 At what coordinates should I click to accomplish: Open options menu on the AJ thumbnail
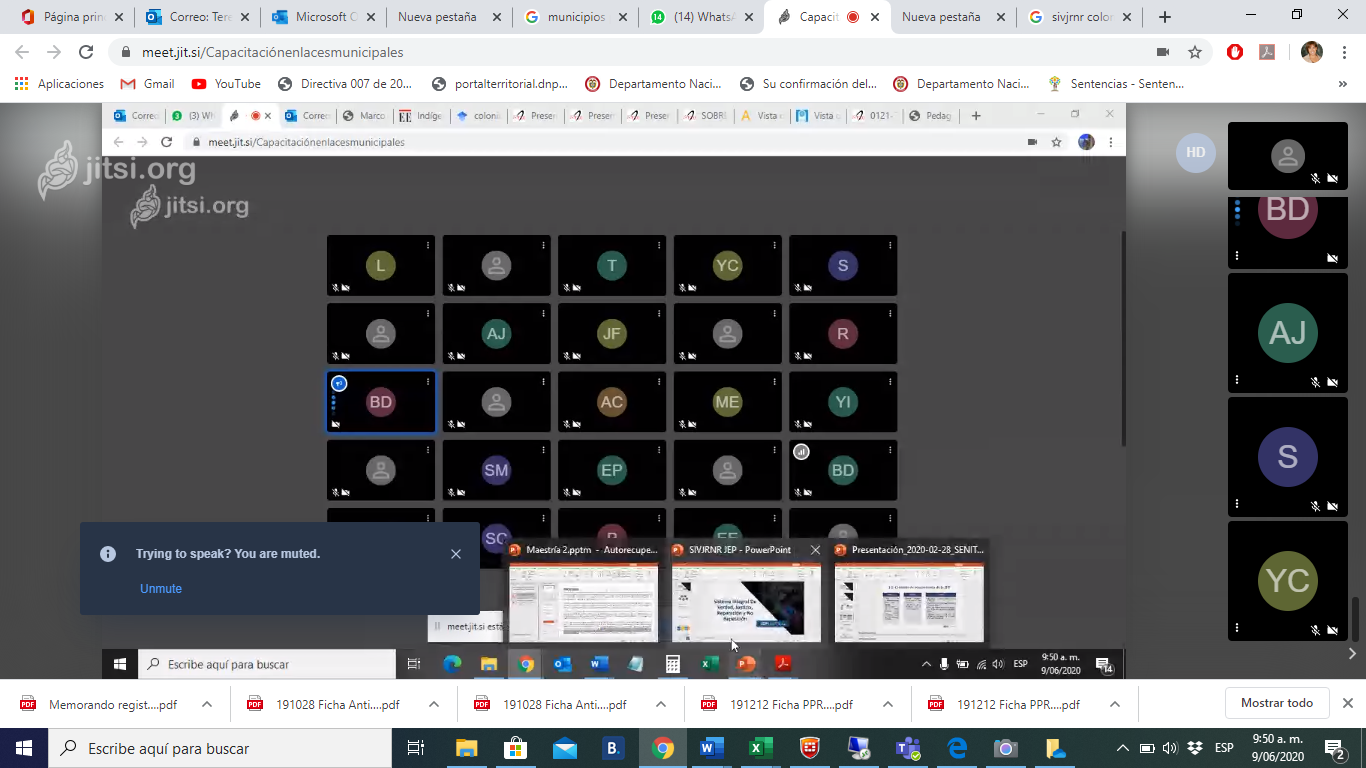point(1237,380)
